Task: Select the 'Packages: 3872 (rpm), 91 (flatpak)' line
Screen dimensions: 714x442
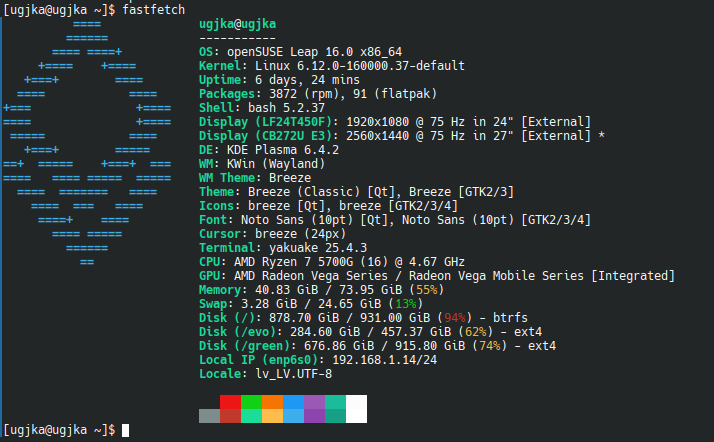Action: point(318,94)
